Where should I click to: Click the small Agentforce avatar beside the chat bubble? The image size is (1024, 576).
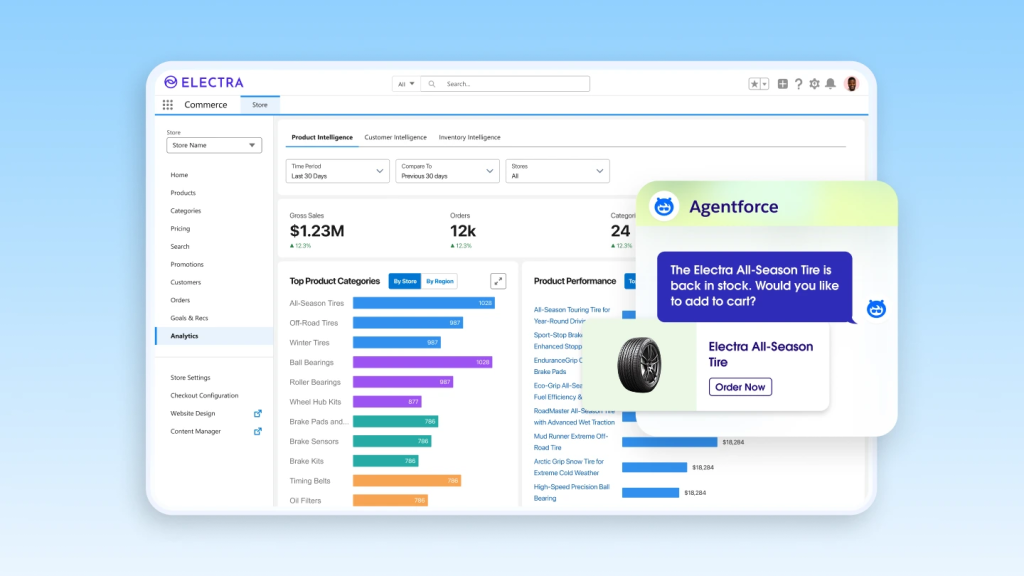876,309
